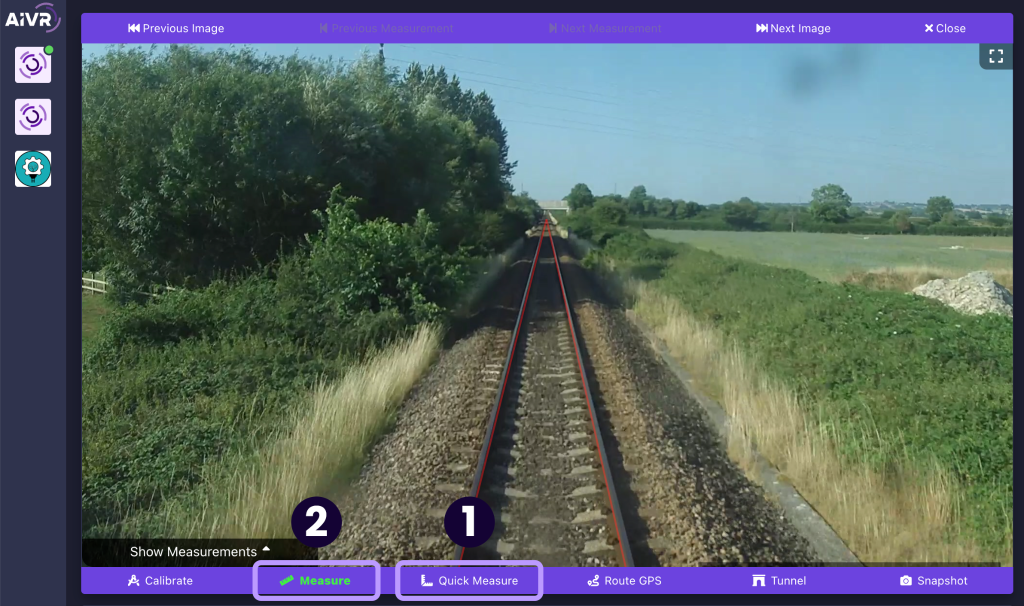Open Route GPS
This screenshot has height=606, width=1024.
624,581
